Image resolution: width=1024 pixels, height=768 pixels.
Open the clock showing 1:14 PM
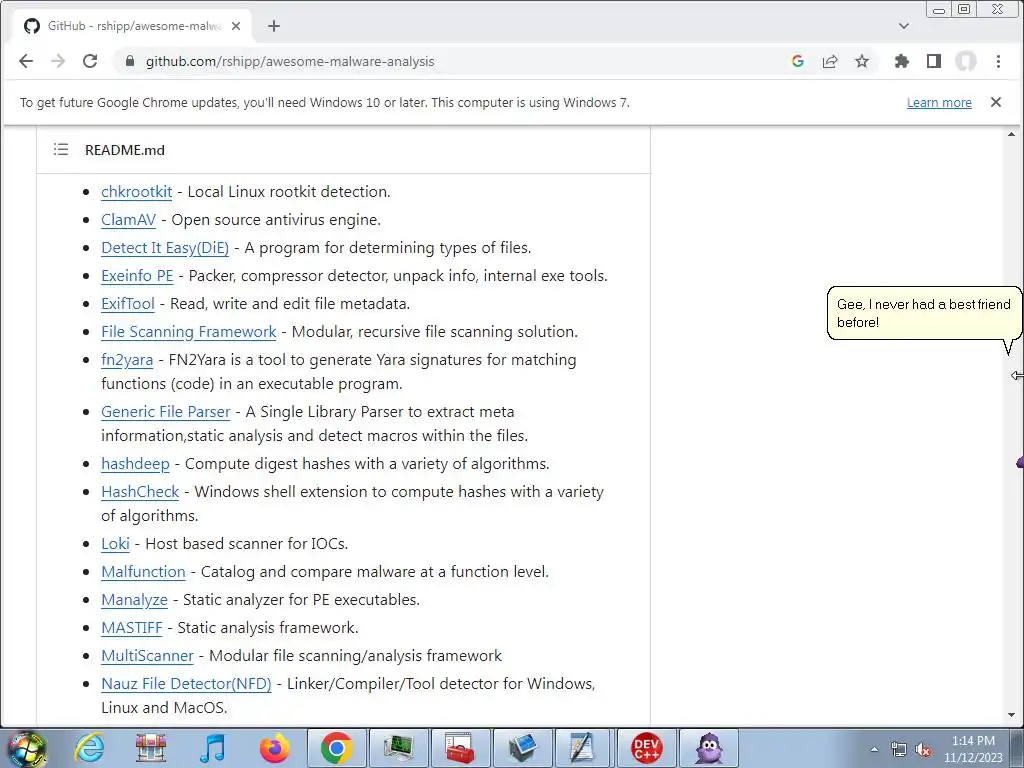coord(973,749)
